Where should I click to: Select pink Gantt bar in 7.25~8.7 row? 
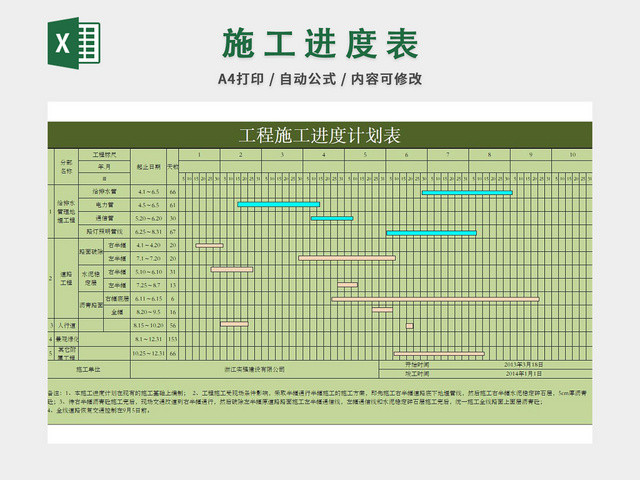coord(347,285)
